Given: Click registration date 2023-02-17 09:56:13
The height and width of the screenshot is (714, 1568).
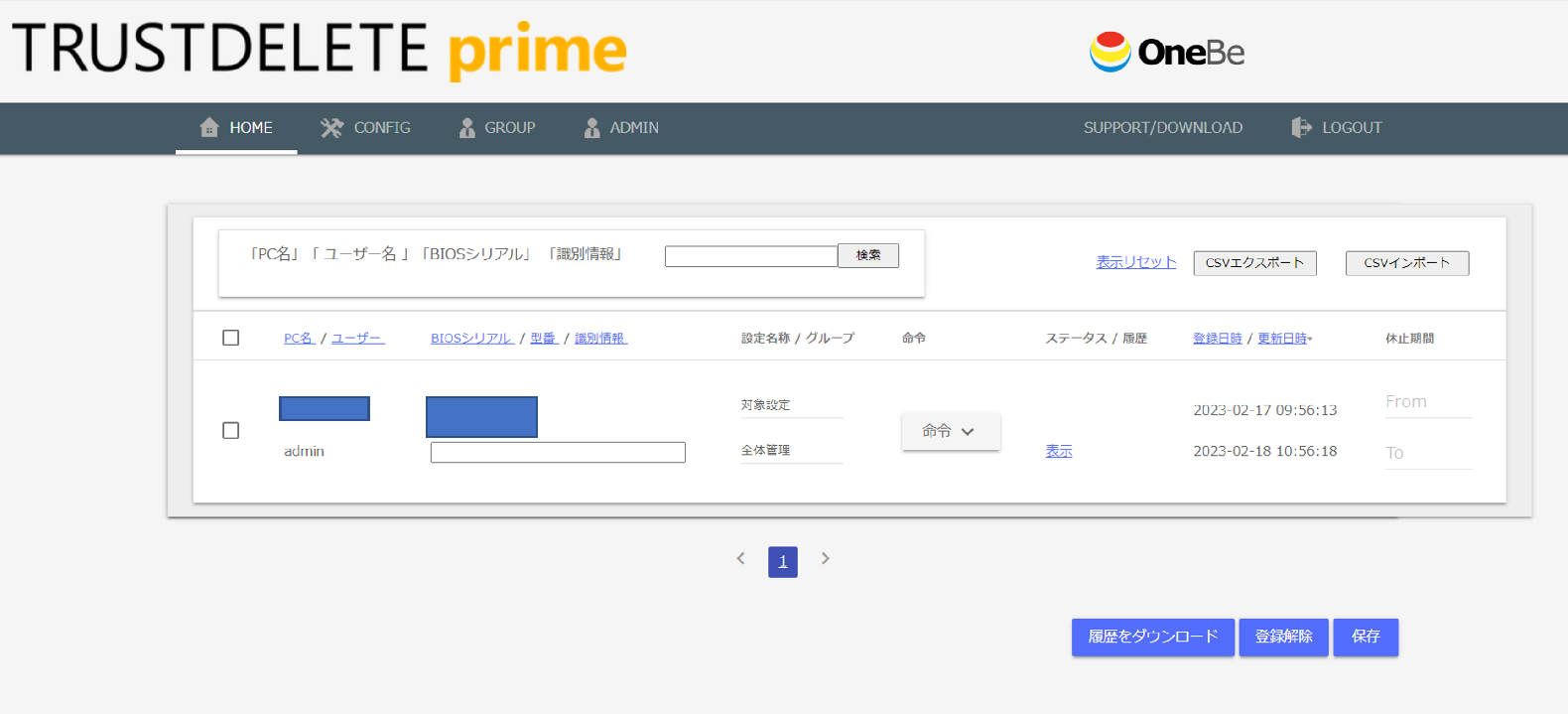Looking at the screenshot, I should pyautogui.click(x=1265, y=410).
